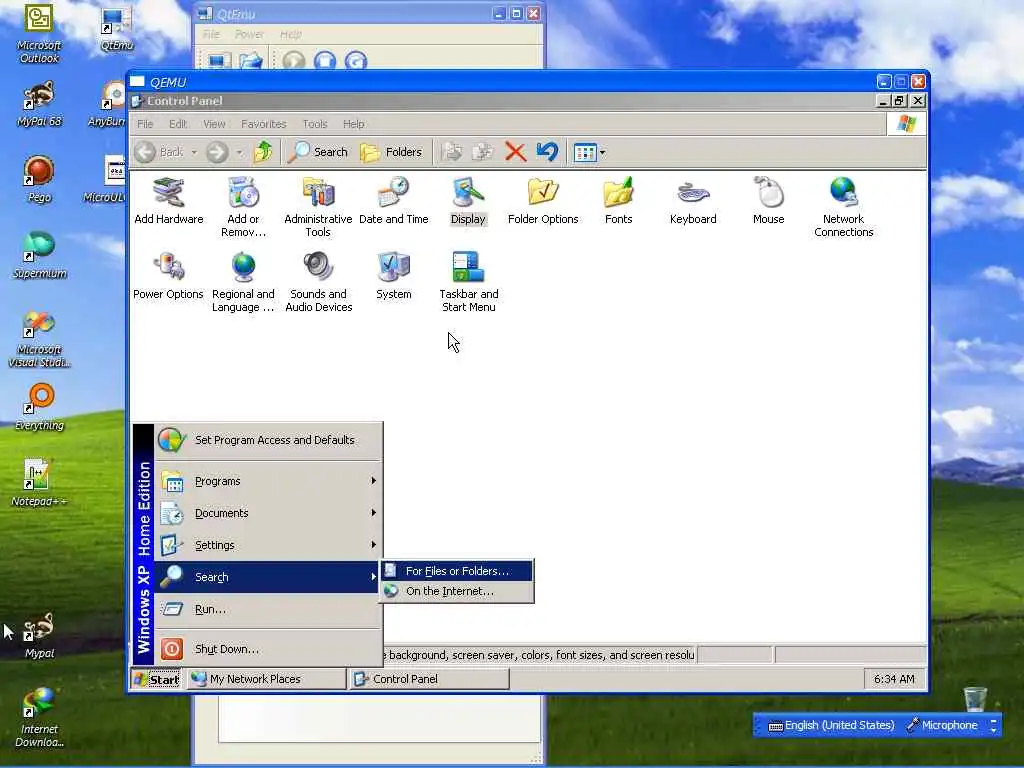1024x768 pixels.
Task: Open the Tools menu
Action: (x=315, y=124)
